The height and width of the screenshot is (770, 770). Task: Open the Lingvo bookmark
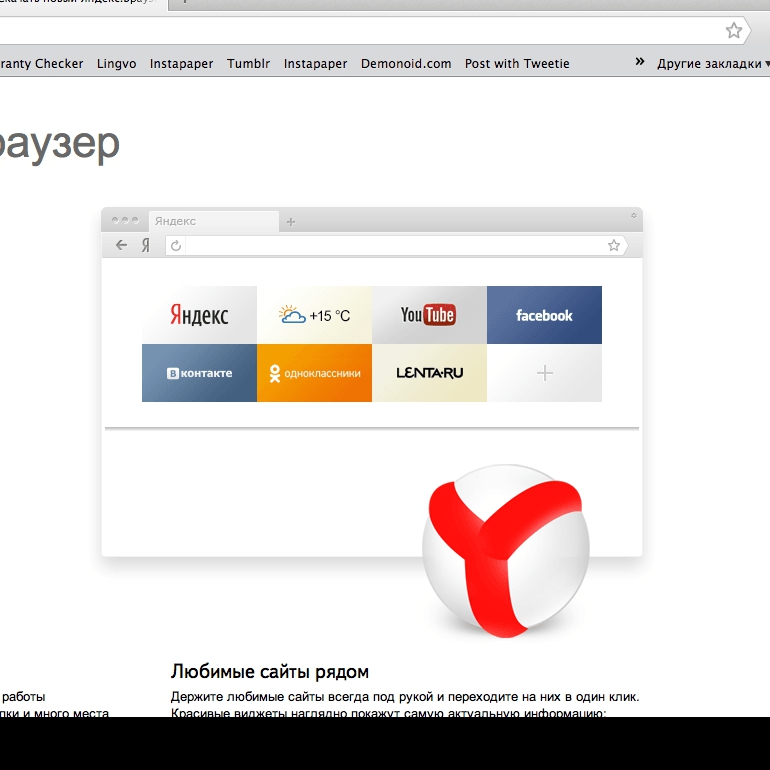[x=116, y=64]
